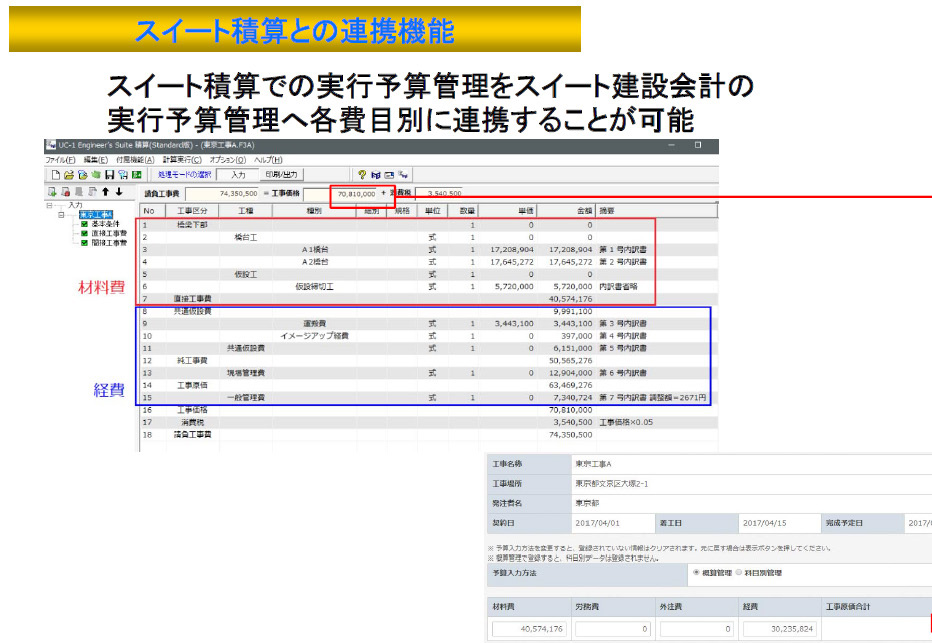Click the 経費 input showing 30,235,824
Screen dimensions: 932x643
[x=780, y=629]
